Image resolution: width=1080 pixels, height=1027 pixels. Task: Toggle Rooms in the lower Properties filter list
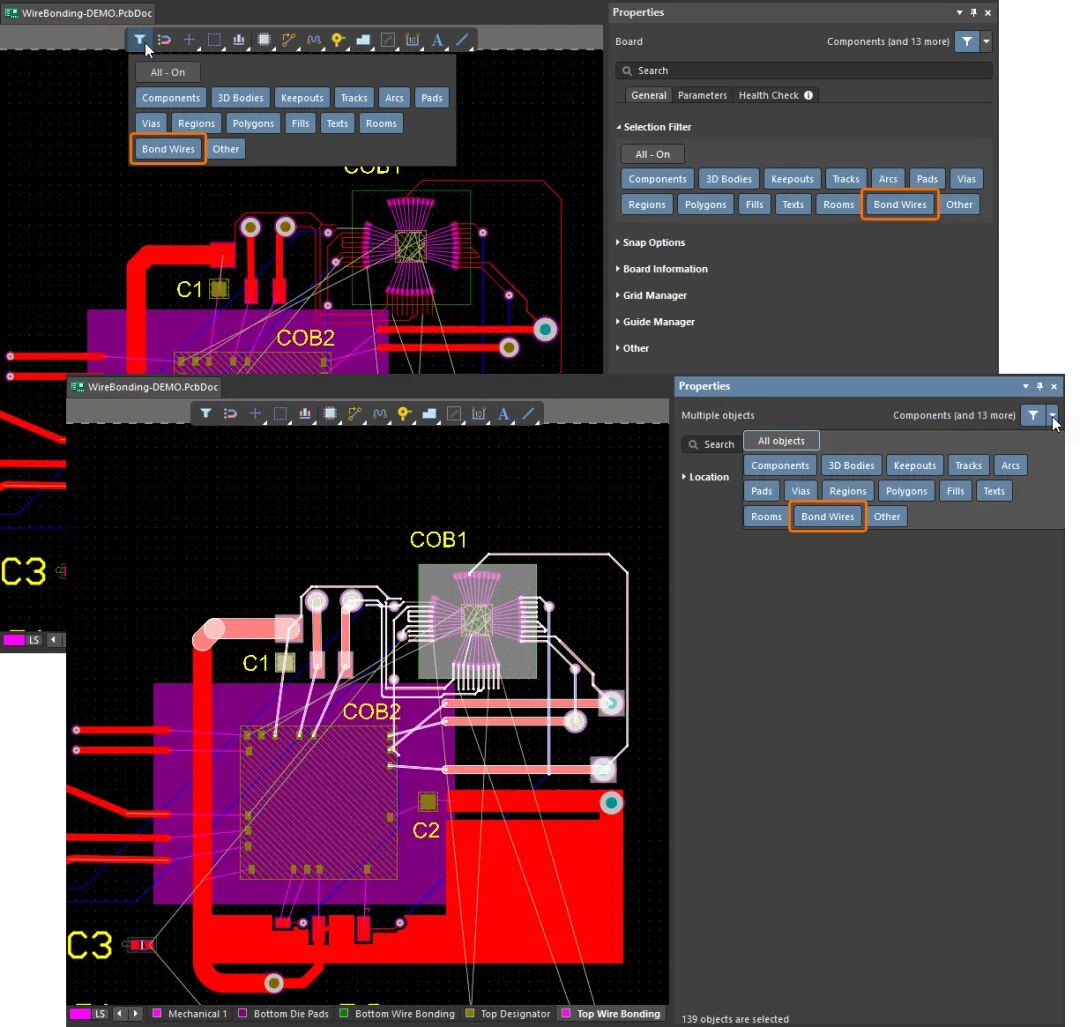[x=766, y=517]
